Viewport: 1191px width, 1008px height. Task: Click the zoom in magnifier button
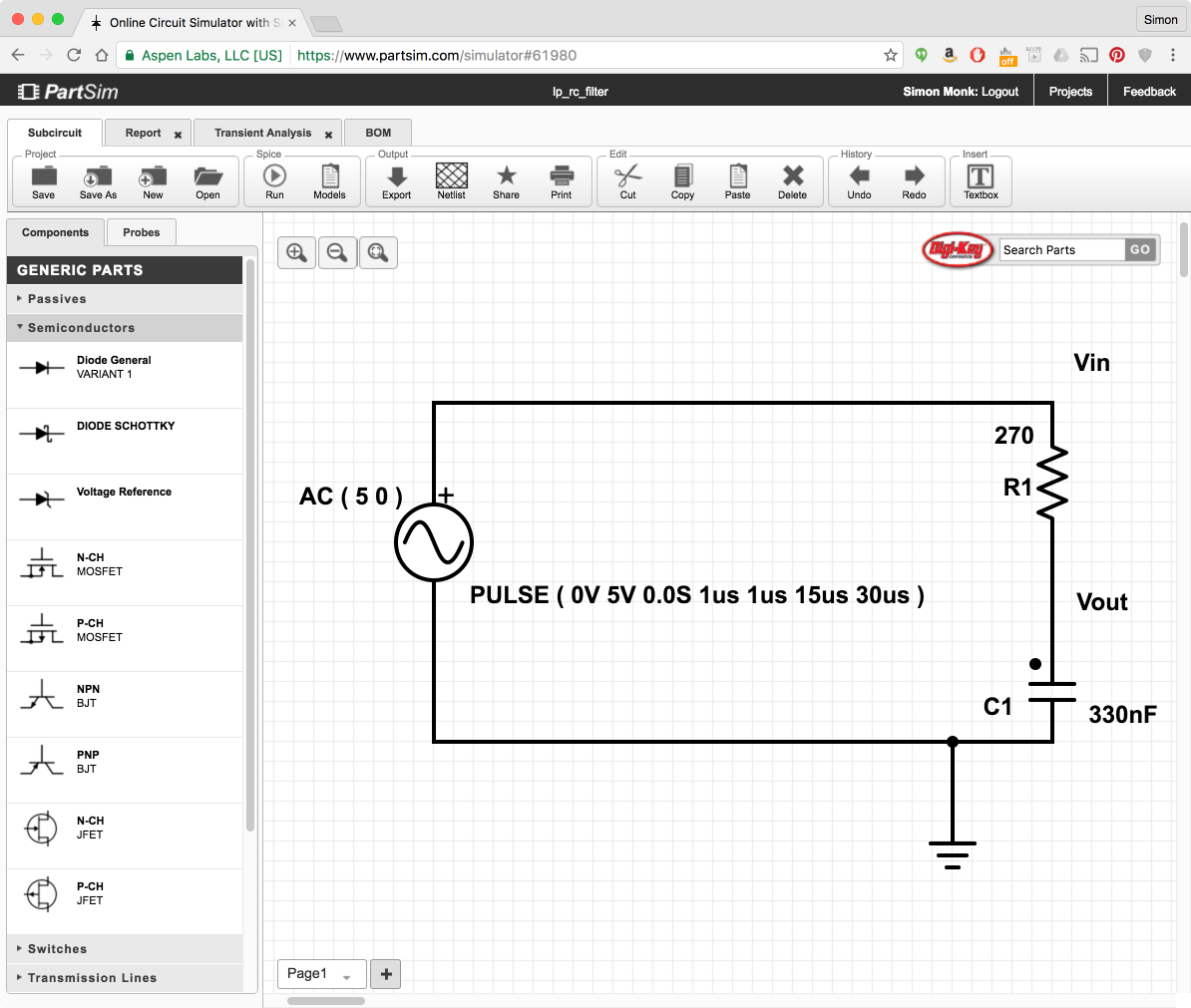[x=296, y=252]
